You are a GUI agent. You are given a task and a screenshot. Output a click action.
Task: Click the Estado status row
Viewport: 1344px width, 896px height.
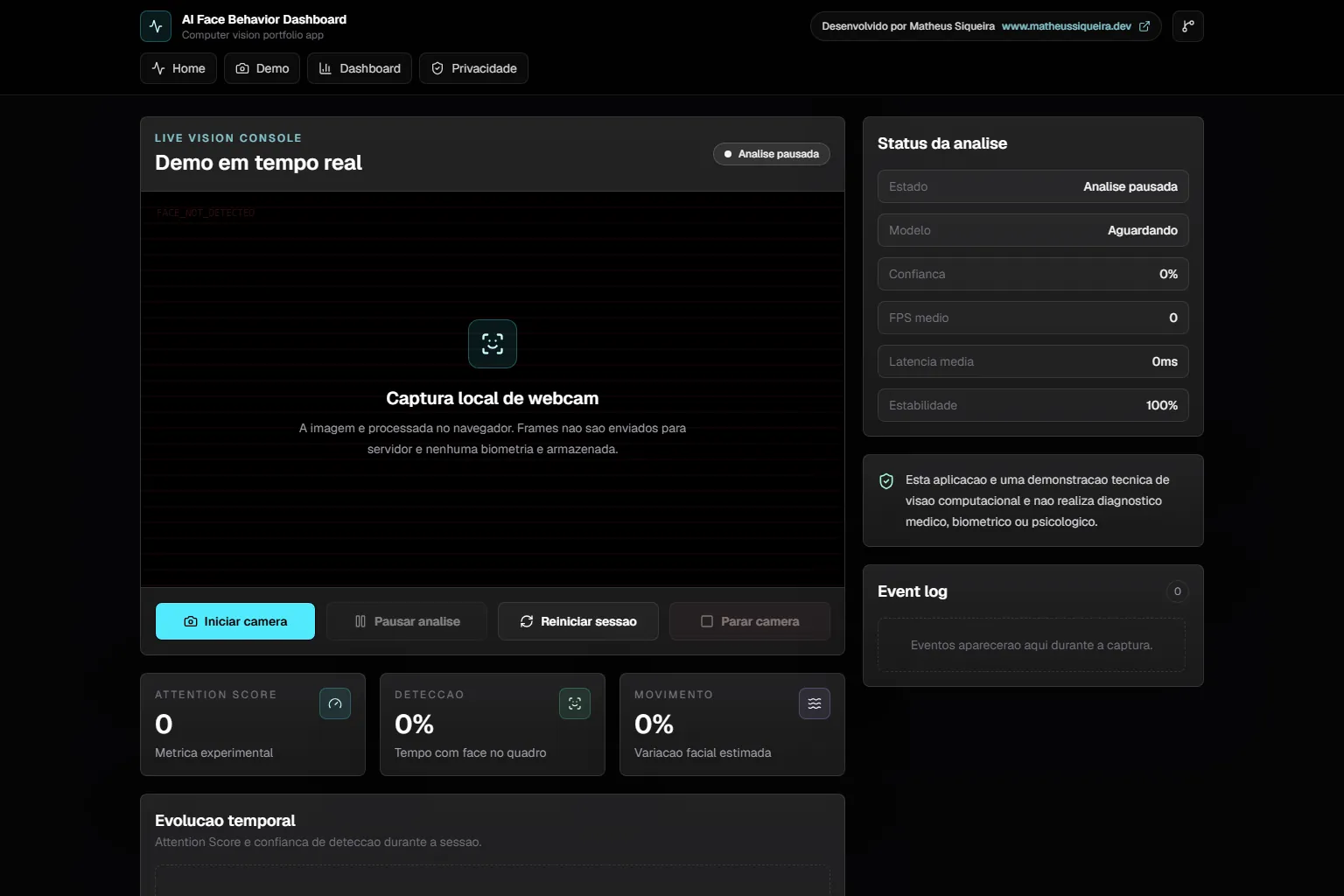[1033, 186]
